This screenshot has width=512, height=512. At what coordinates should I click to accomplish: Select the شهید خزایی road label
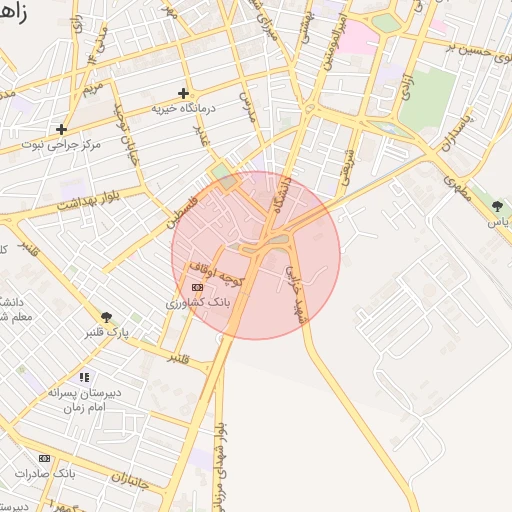pyautogui.click(x=296, y=295)
